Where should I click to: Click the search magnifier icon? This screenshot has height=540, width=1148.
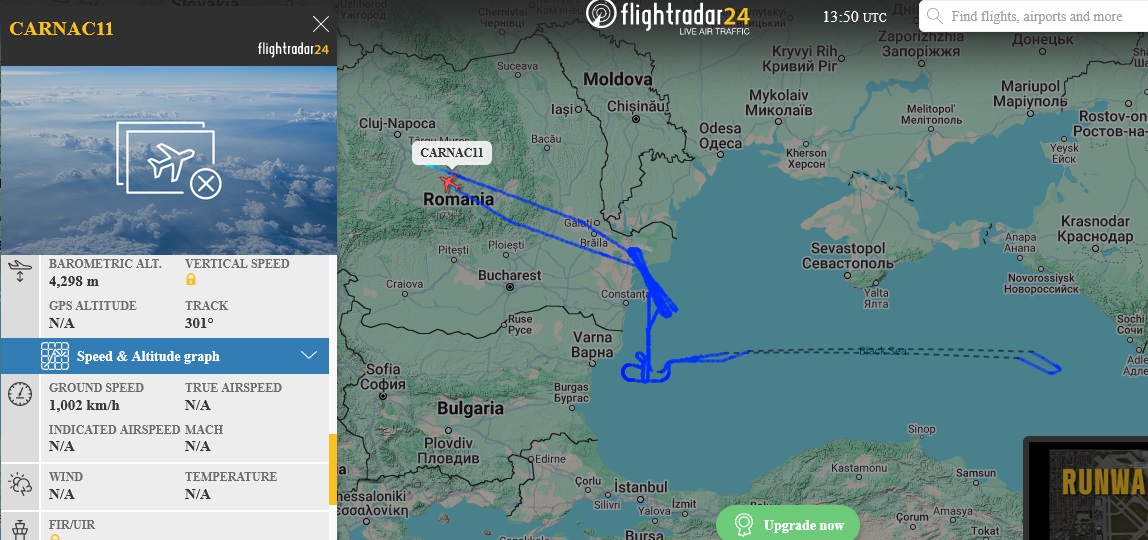click(935, 16)
